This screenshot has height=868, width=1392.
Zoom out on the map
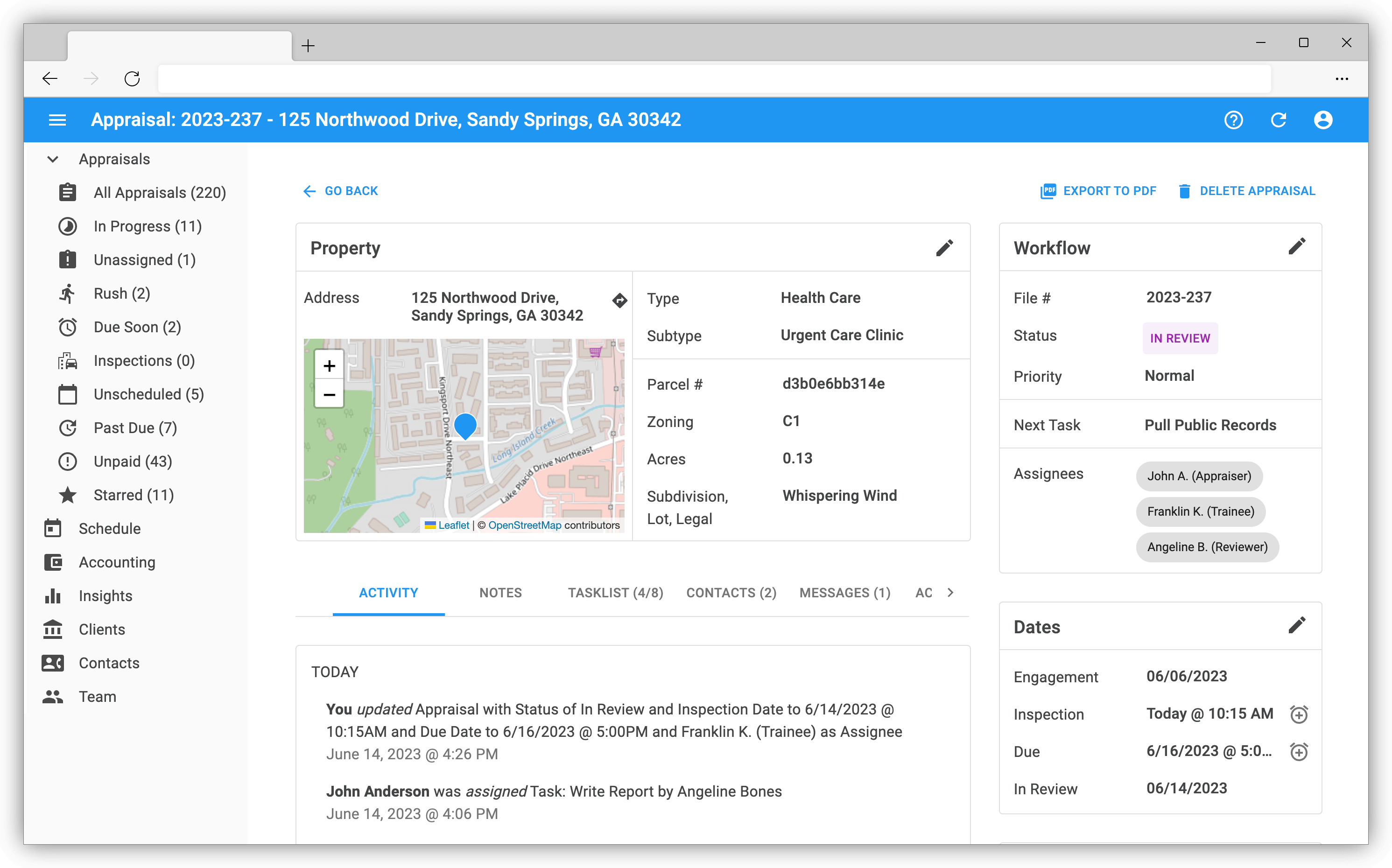pyautogui.click(x=329, y=394)
